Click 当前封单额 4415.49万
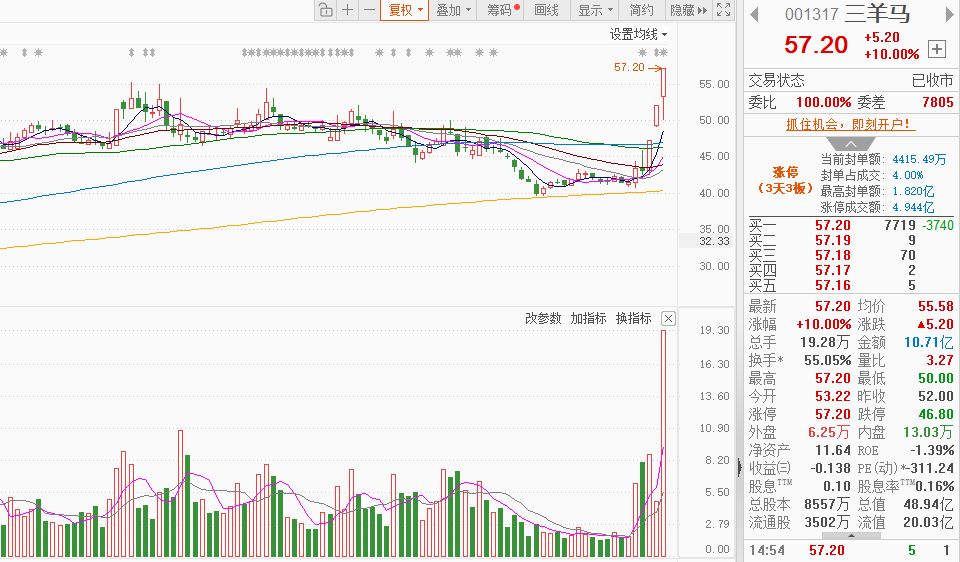The image size is (960, 562). [920, 159]
